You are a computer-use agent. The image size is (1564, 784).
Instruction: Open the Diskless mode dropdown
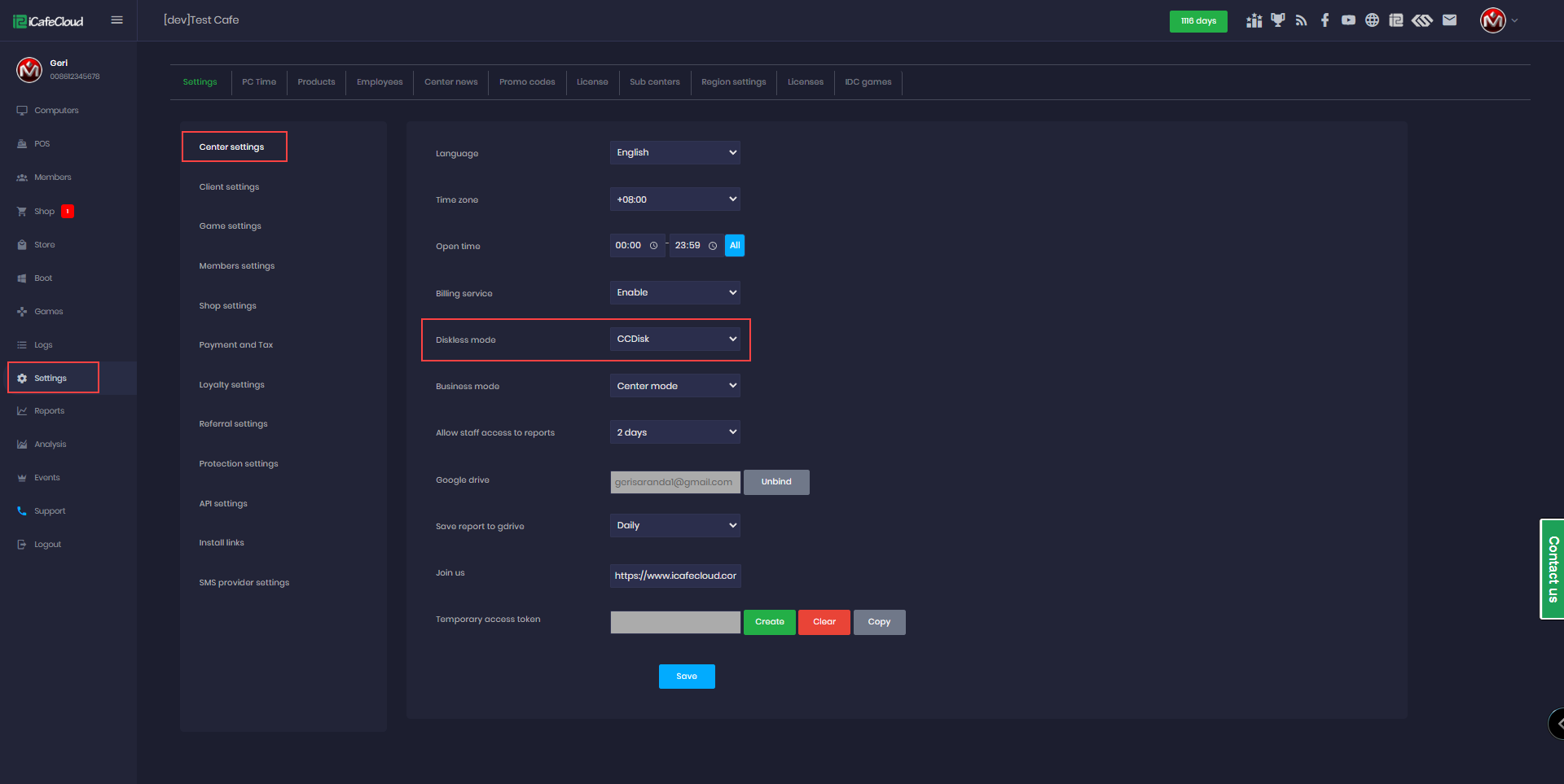(x=674, y=339)
